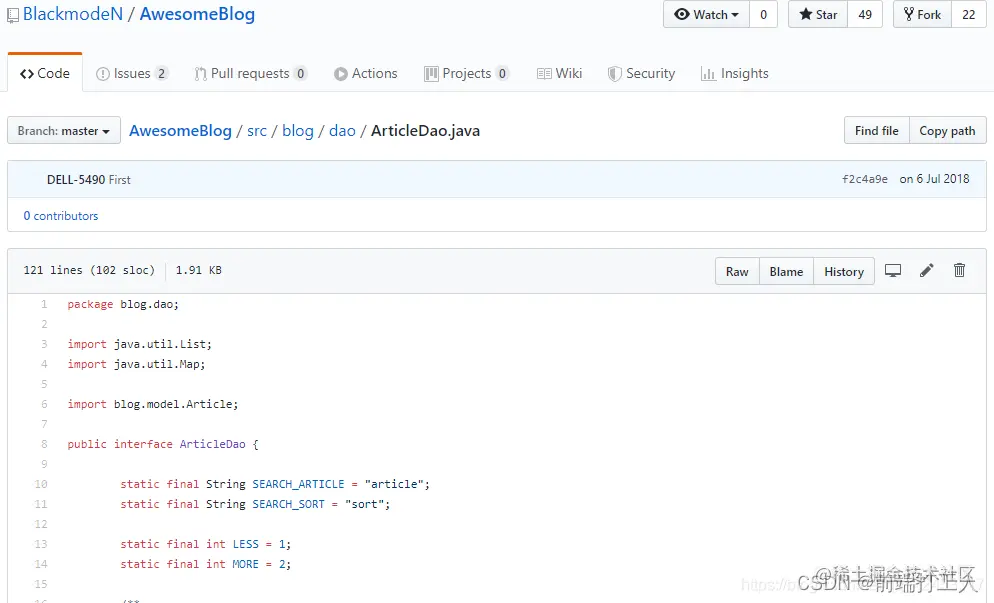Screen dimensions: 994x603
Task: Click the "1.91 KB" file size
Action: pos(198,270)
